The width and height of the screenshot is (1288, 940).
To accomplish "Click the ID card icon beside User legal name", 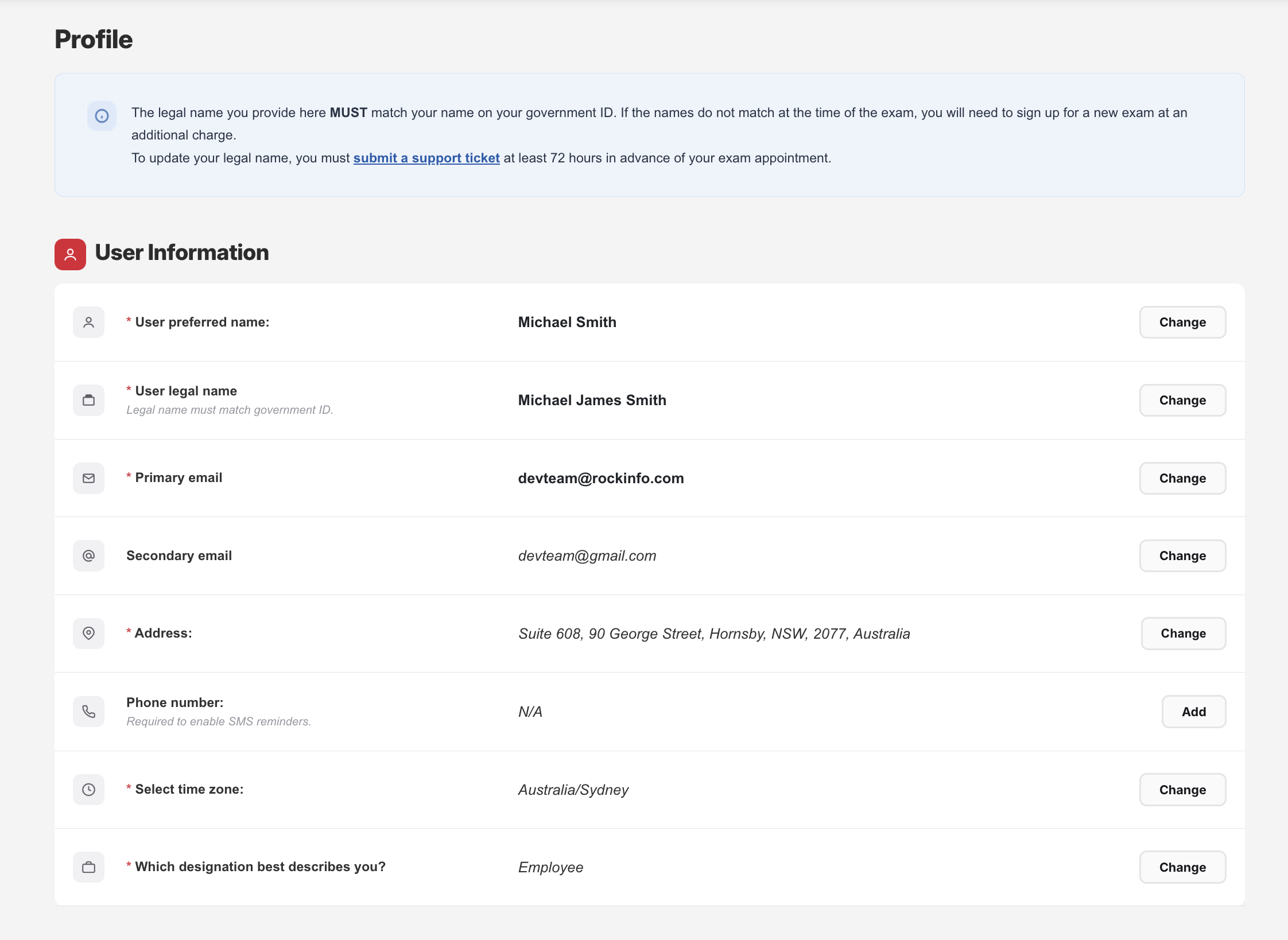I will pyautogui.click(x=88, y=401).
